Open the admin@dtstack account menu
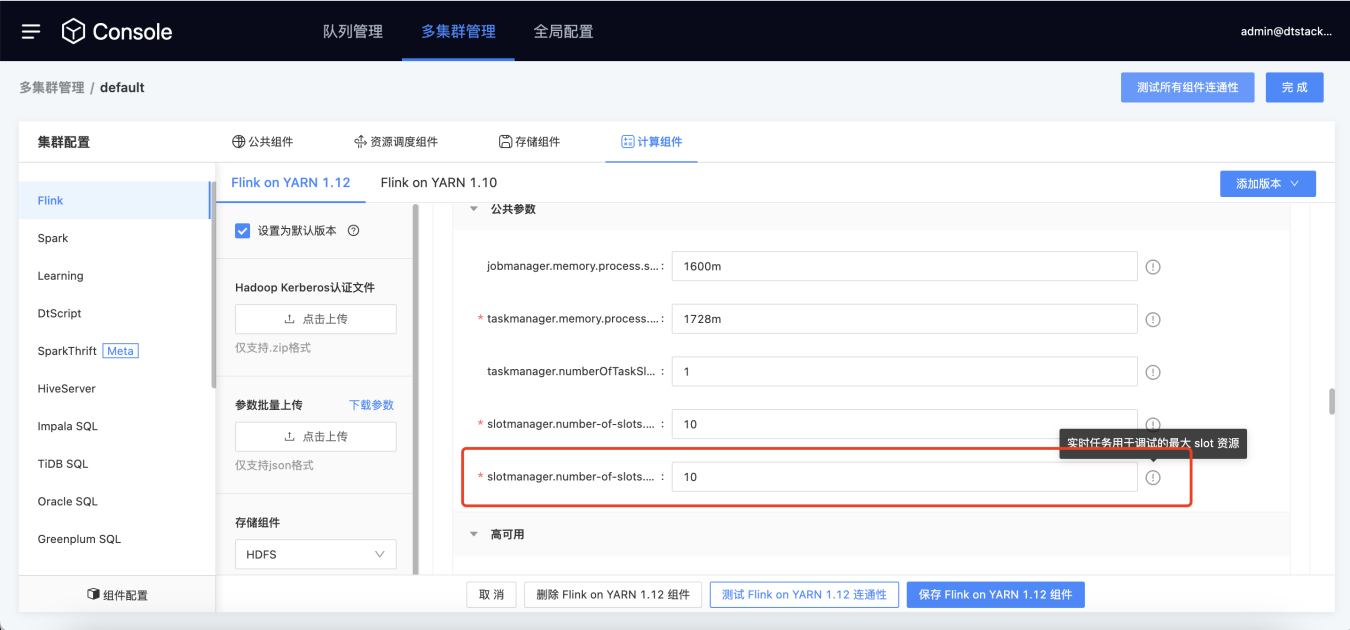 [x=1286, y=31]
